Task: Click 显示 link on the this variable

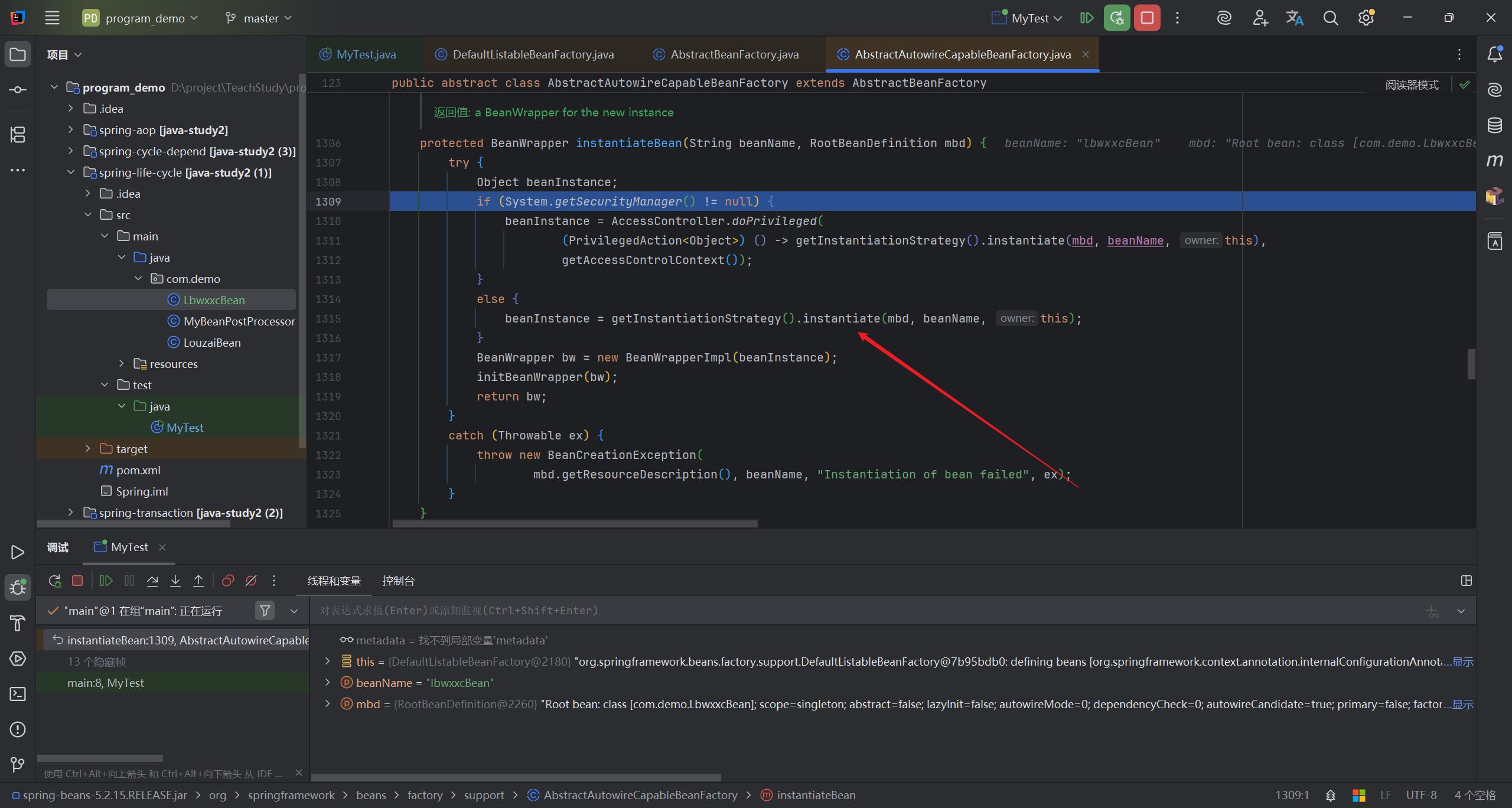Action: click(1464, 662)
